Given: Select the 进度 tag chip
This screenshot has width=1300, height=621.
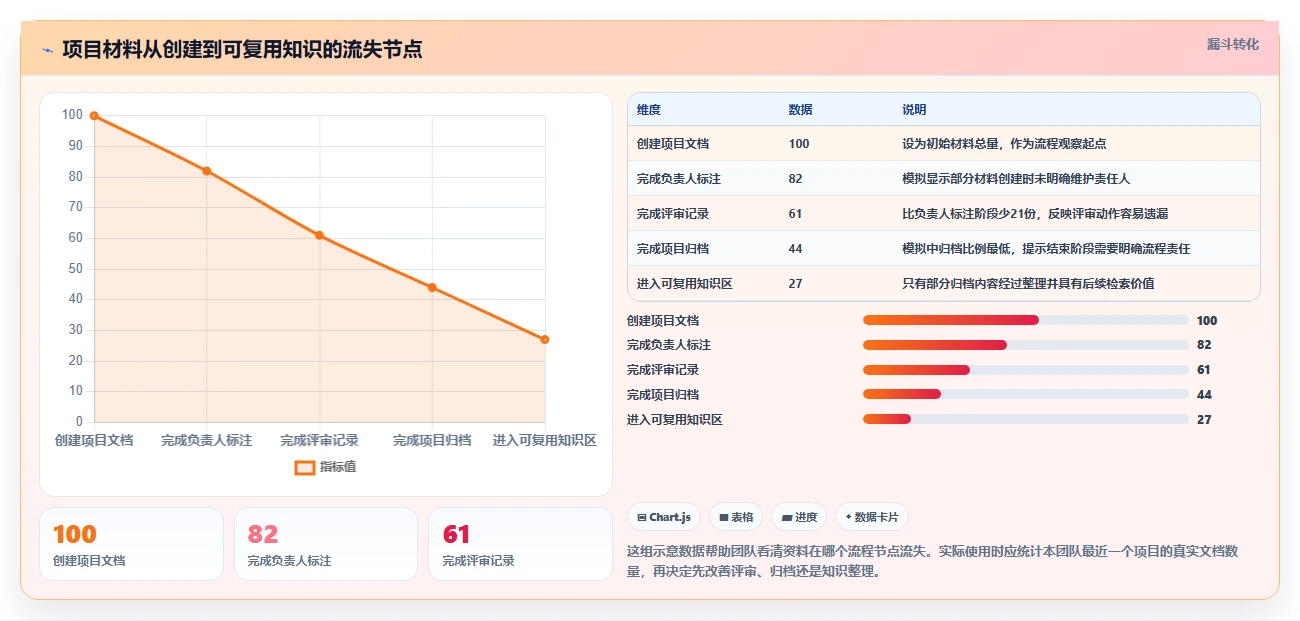Looking at the screenshot, I should pyautogui.click(x=799, y=517).
